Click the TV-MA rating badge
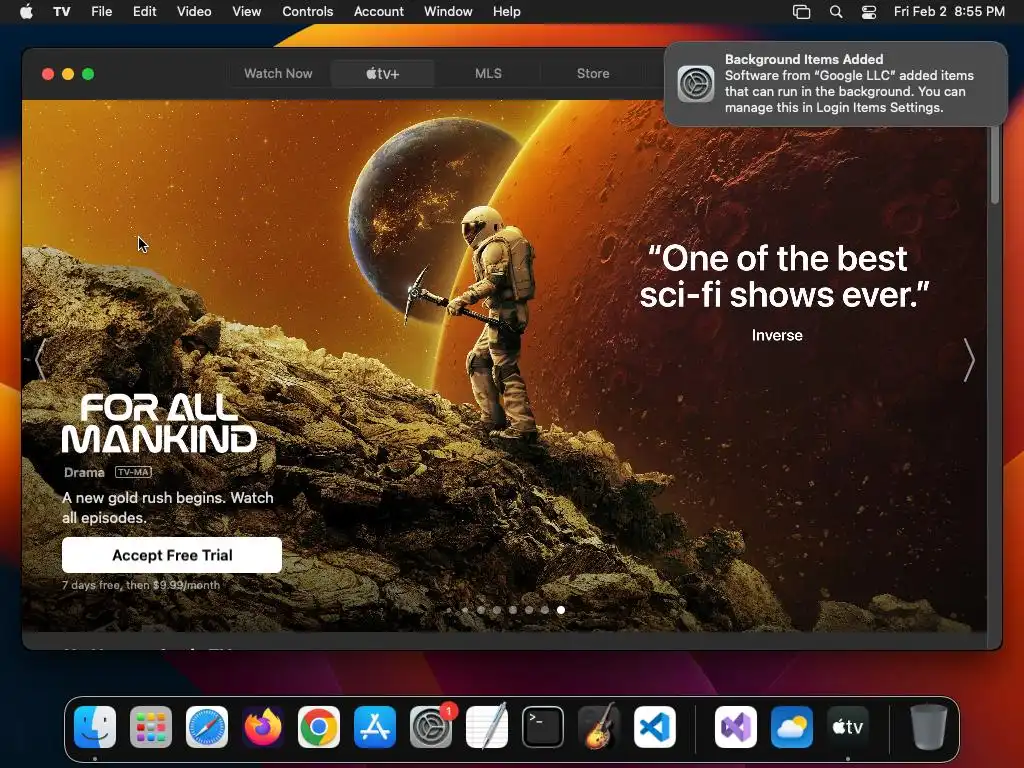The image size is (1024, 768). click(x=133, y=472)
